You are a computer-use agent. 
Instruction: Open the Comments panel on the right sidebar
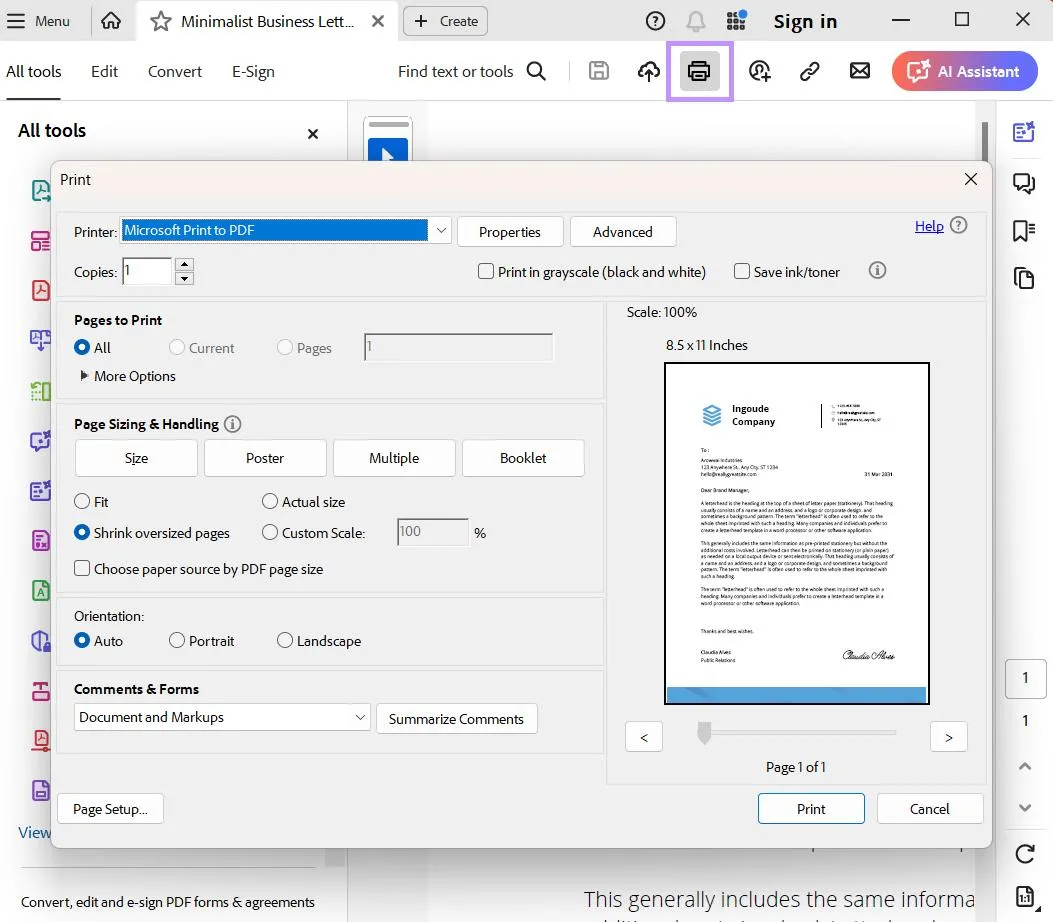1023,183
